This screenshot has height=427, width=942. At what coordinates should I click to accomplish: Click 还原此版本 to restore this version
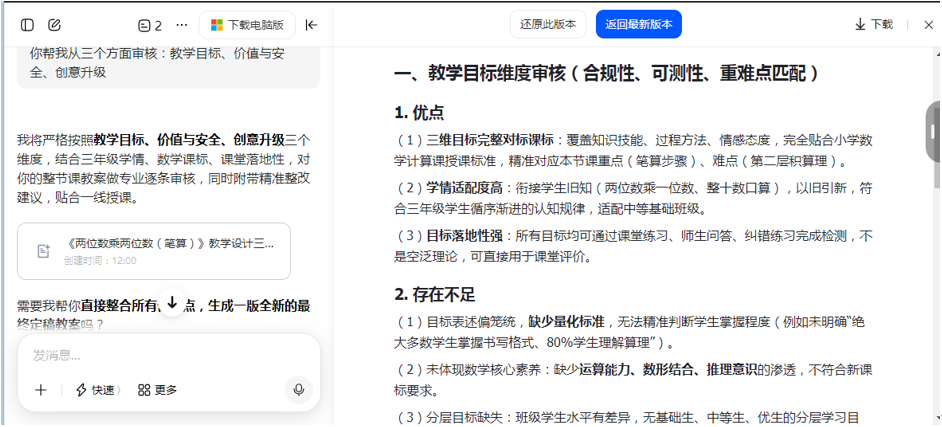549,25
